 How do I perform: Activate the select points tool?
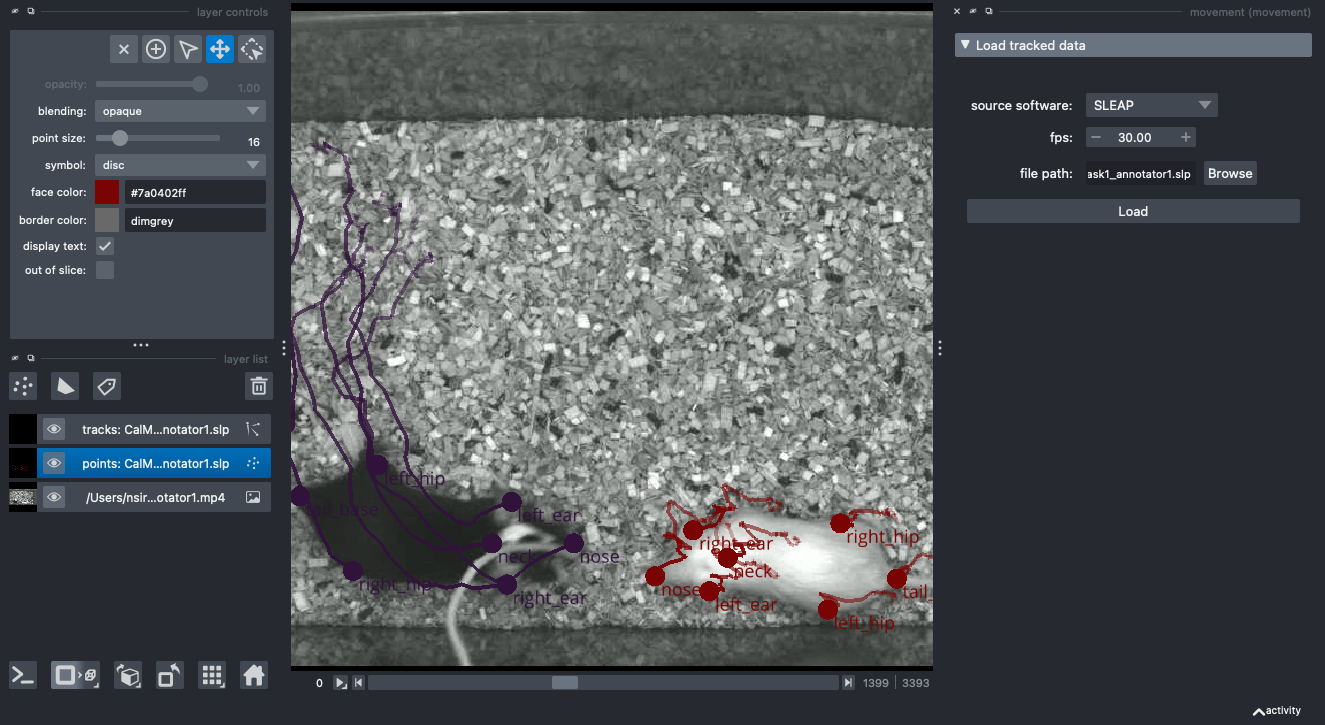(188, 49)
